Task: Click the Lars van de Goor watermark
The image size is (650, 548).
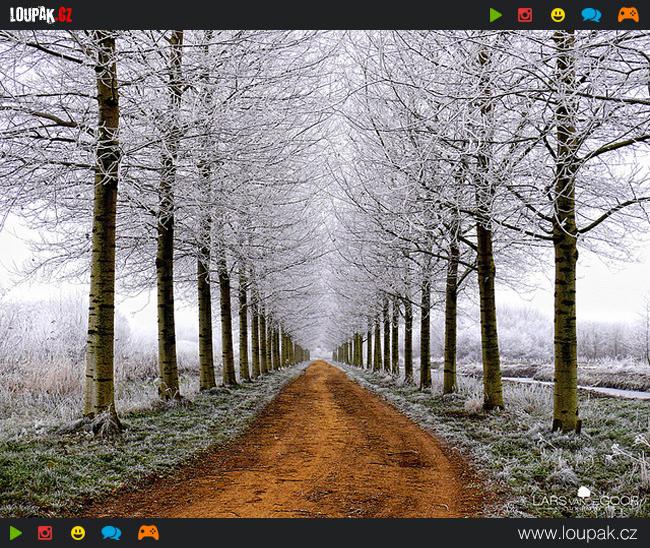Action: point(584,498)
